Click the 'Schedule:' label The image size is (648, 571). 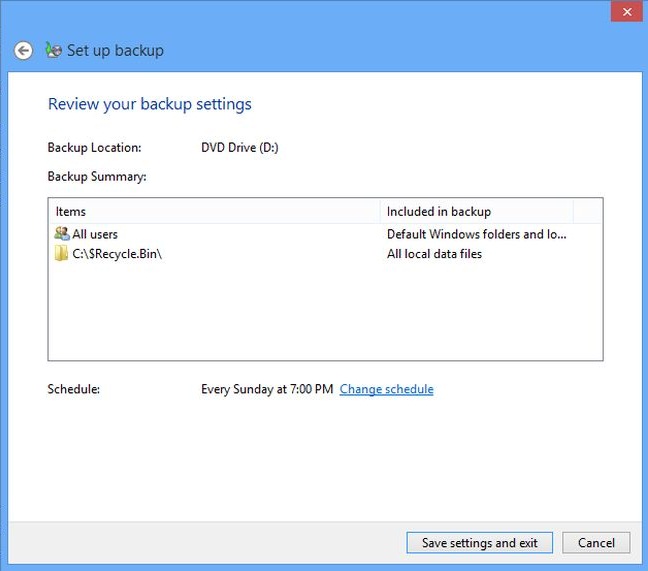click(74, 389)
